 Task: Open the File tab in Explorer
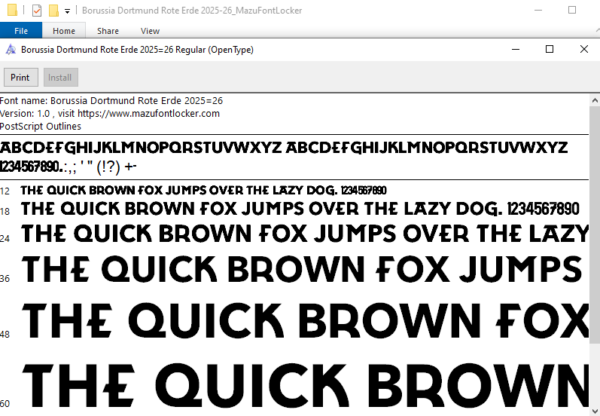21,31
